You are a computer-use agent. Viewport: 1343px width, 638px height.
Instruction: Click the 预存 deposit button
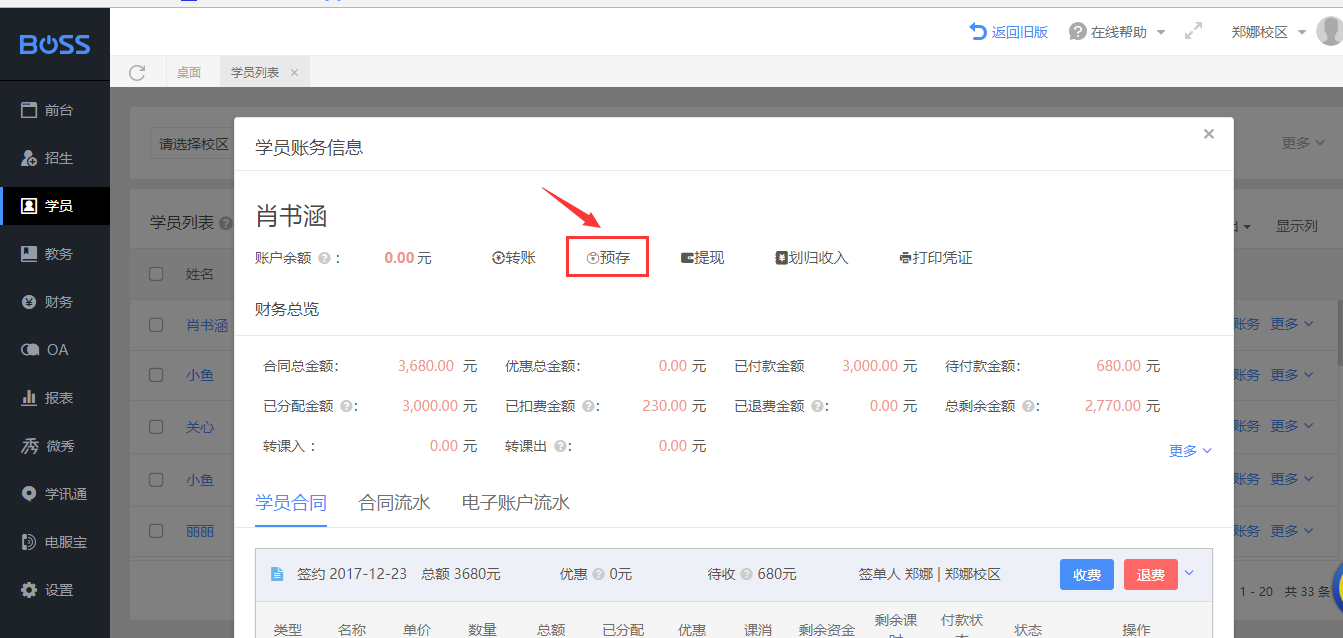coord(608,258)
